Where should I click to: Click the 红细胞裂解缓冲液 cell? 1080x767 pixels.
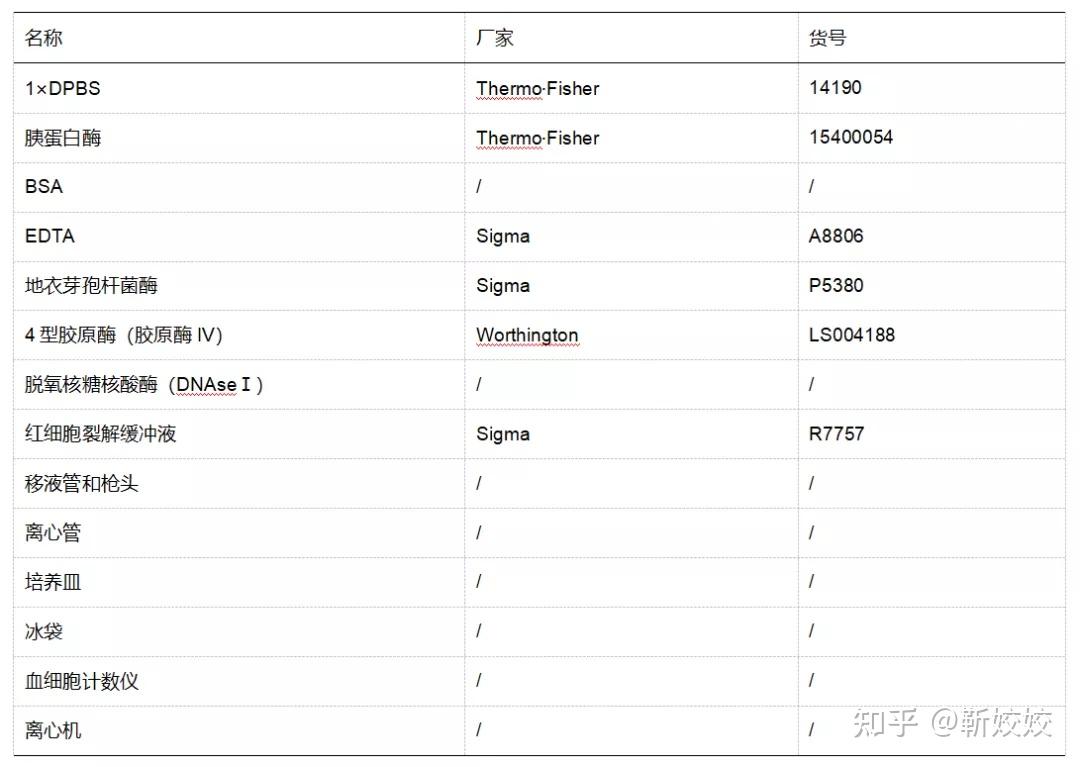(x=101, y=434)
